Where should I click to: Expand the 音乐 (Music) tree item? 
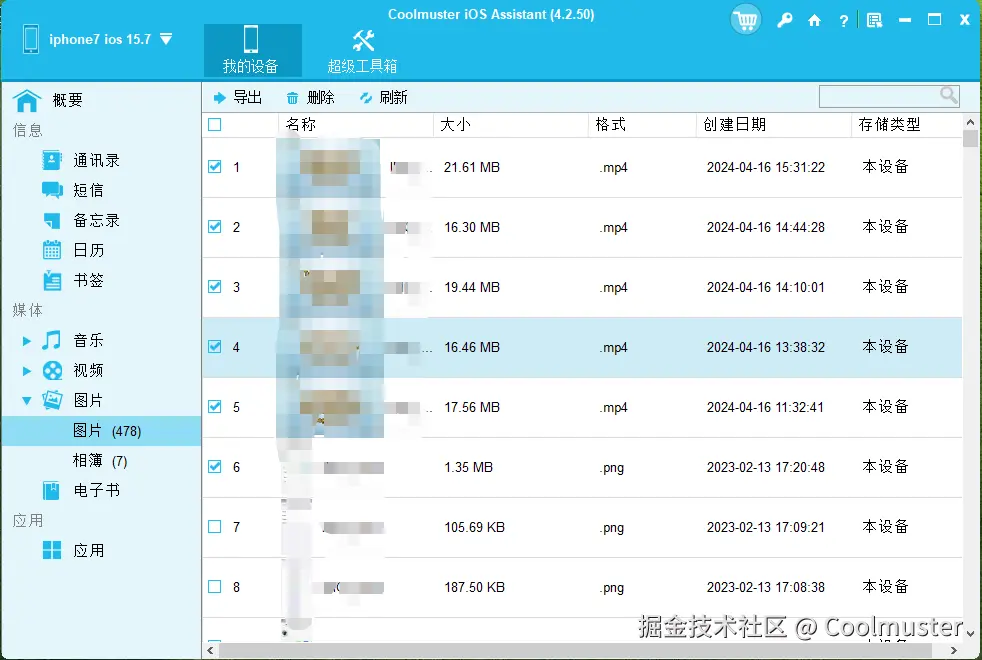click(28, 340)
